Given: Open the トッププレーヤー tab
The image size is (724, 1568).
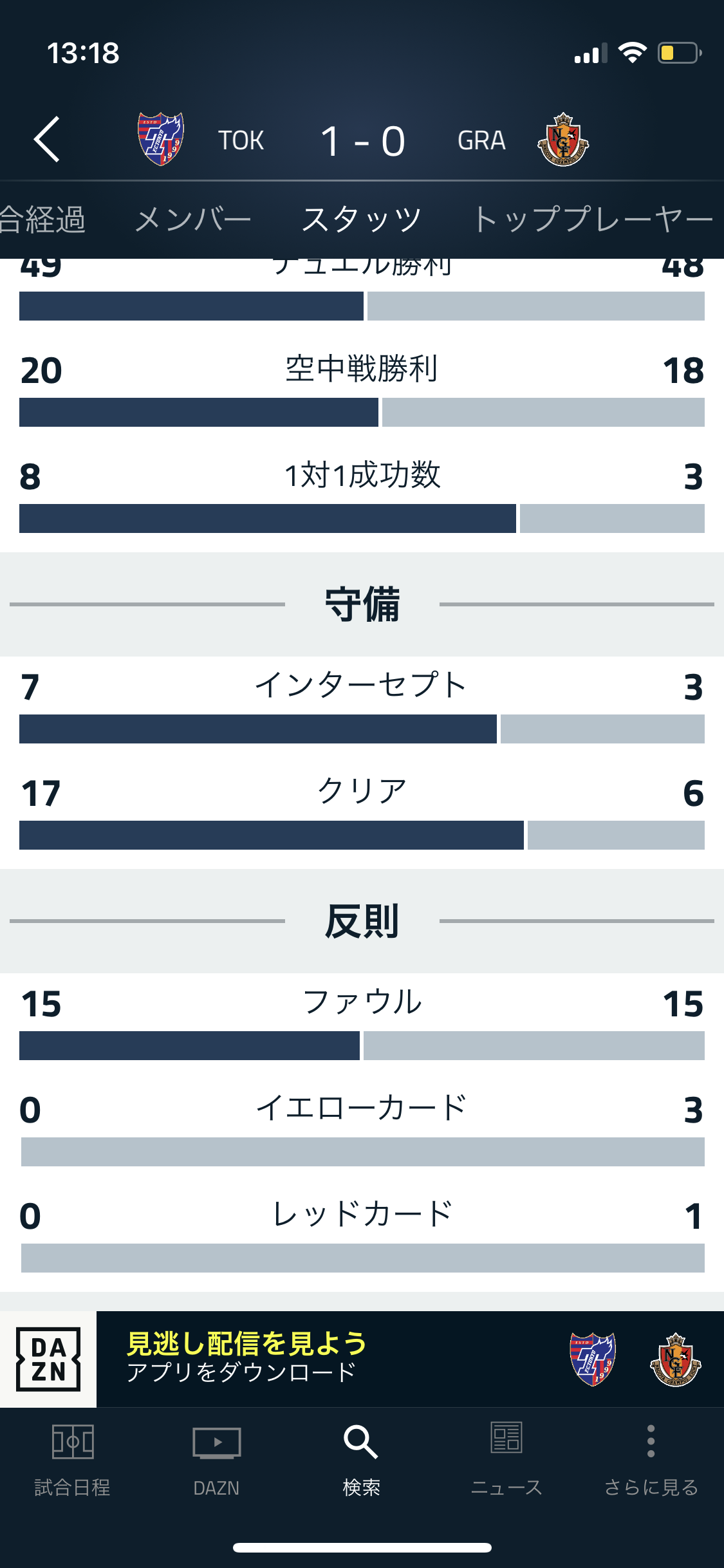Looking at the screenshot, I should [593, 220].
